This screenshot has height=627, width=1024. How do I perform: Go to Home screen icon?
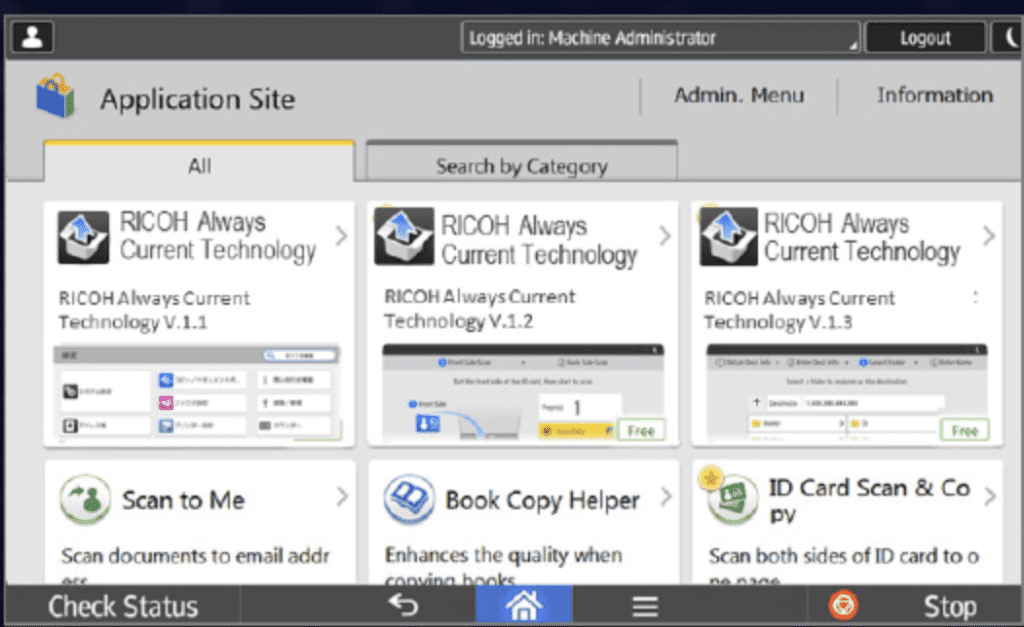coord(524,605)
